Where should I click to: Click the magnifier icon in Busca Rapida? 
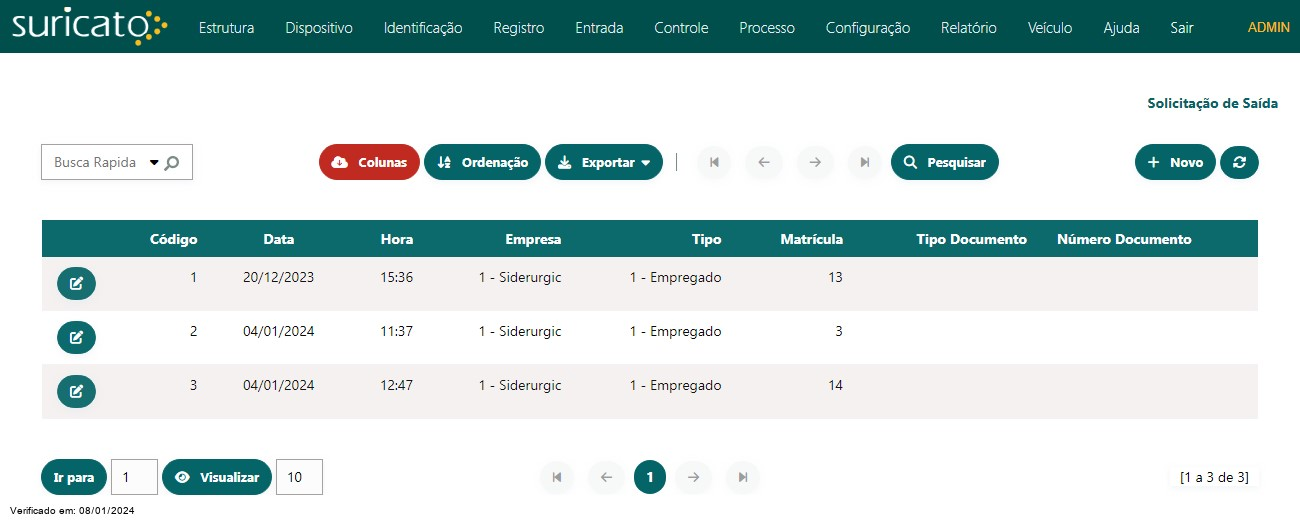(x=172, y=163)
